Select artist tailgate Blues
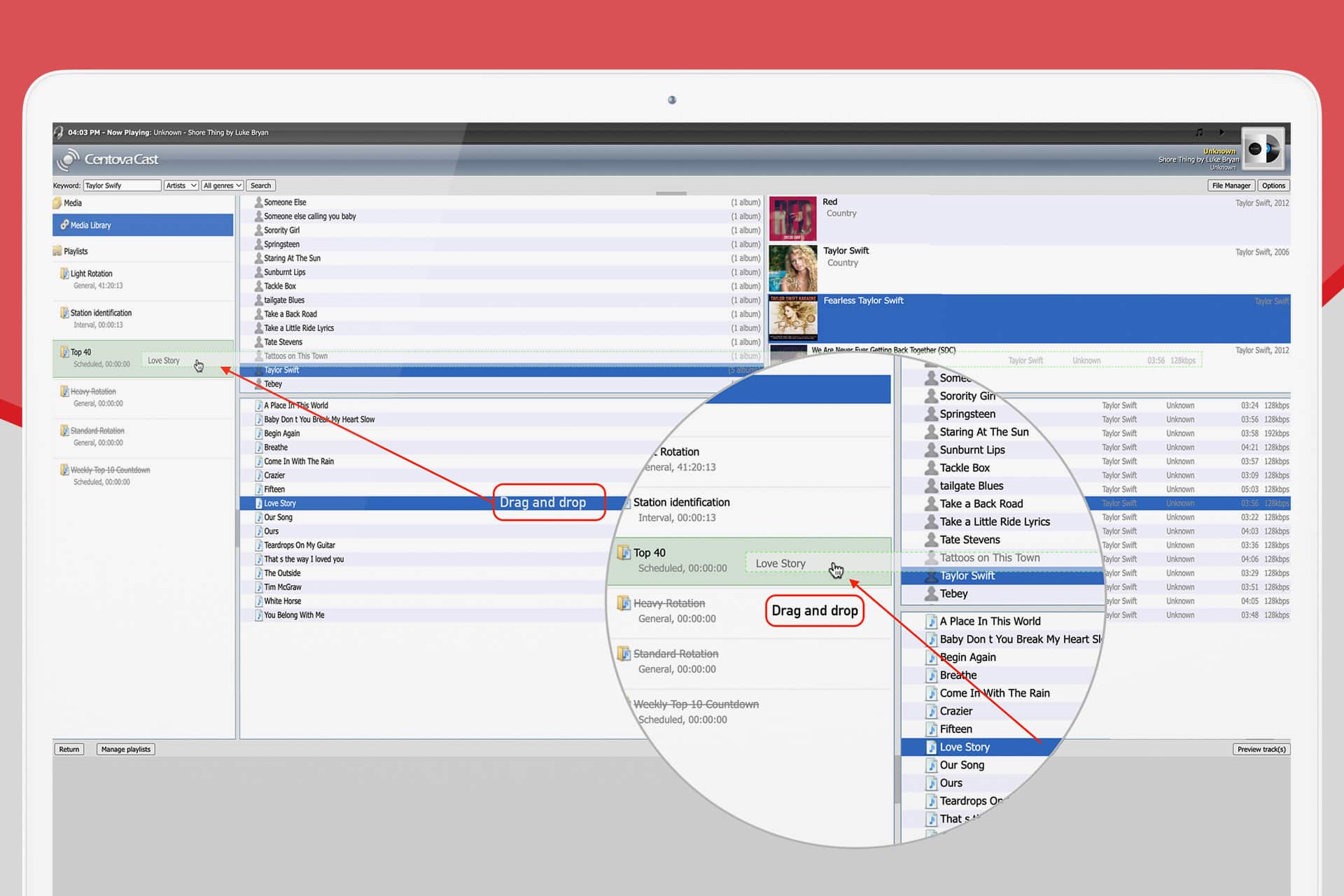1344x896 pixels. tap(283, 300)
